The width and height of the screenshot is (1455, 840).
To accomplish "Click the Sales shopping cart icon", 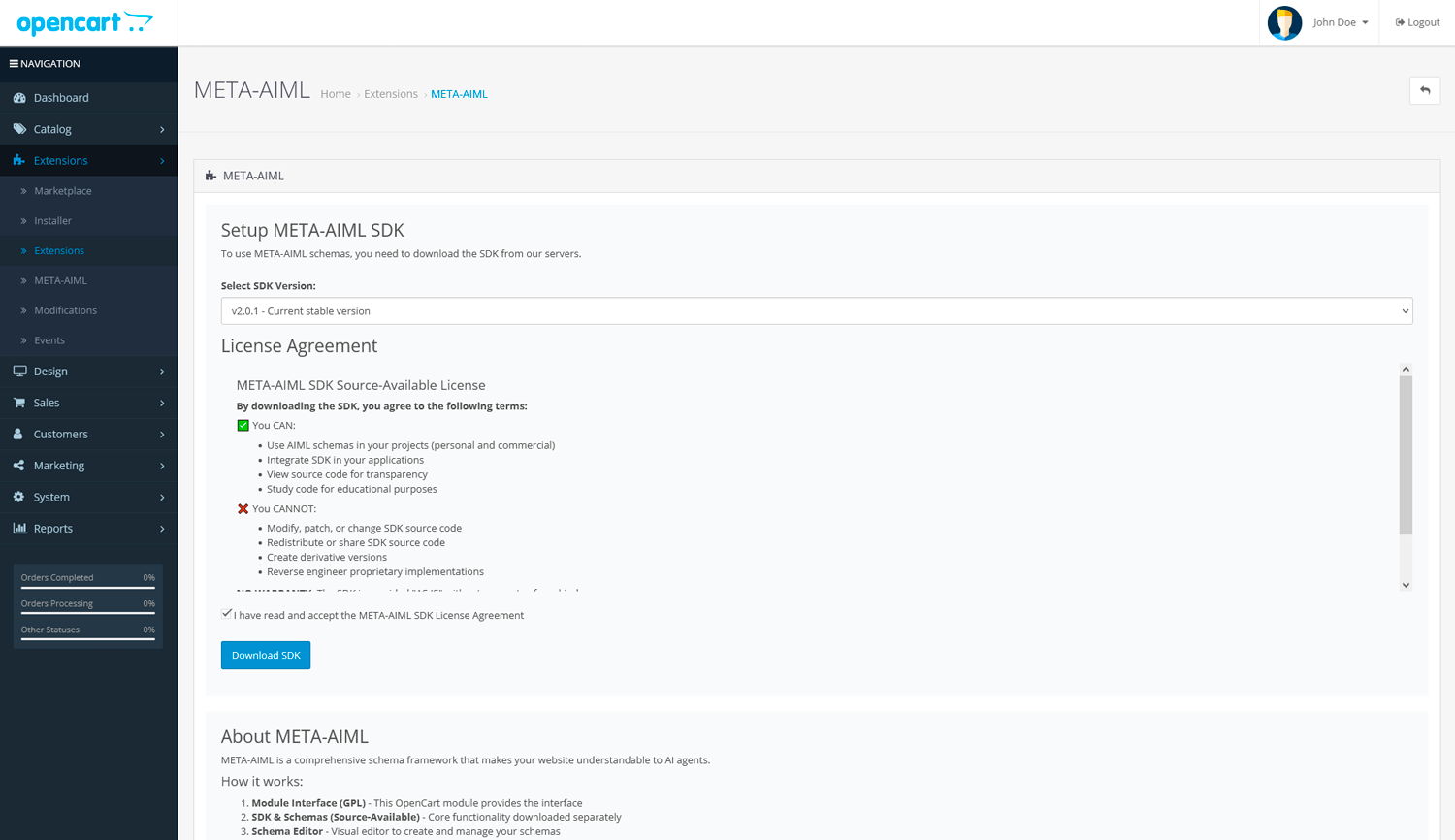I will [19, 403].
